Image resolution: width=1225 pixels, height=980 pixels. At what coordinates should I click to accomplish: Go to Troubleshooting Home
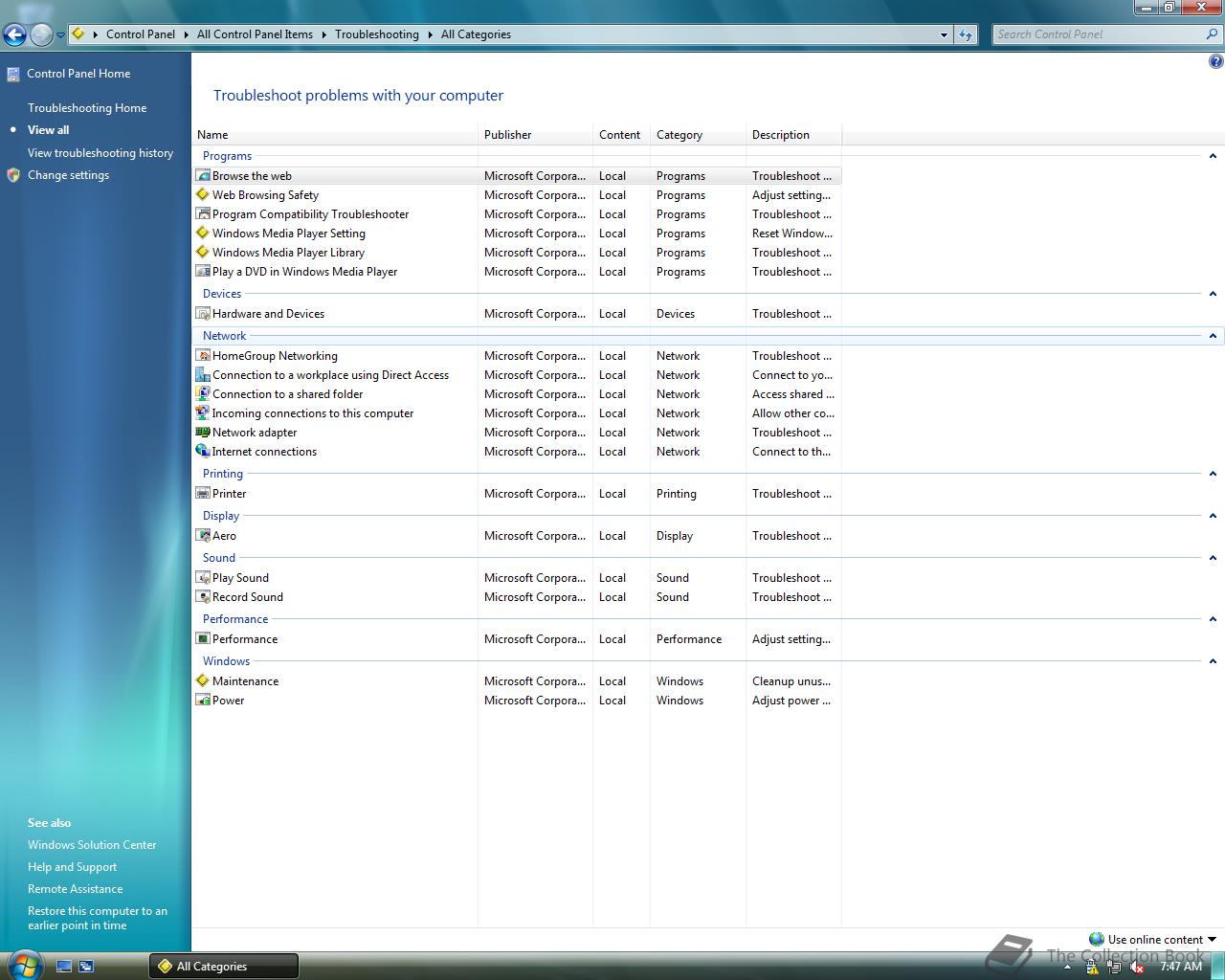click(87, 108)
